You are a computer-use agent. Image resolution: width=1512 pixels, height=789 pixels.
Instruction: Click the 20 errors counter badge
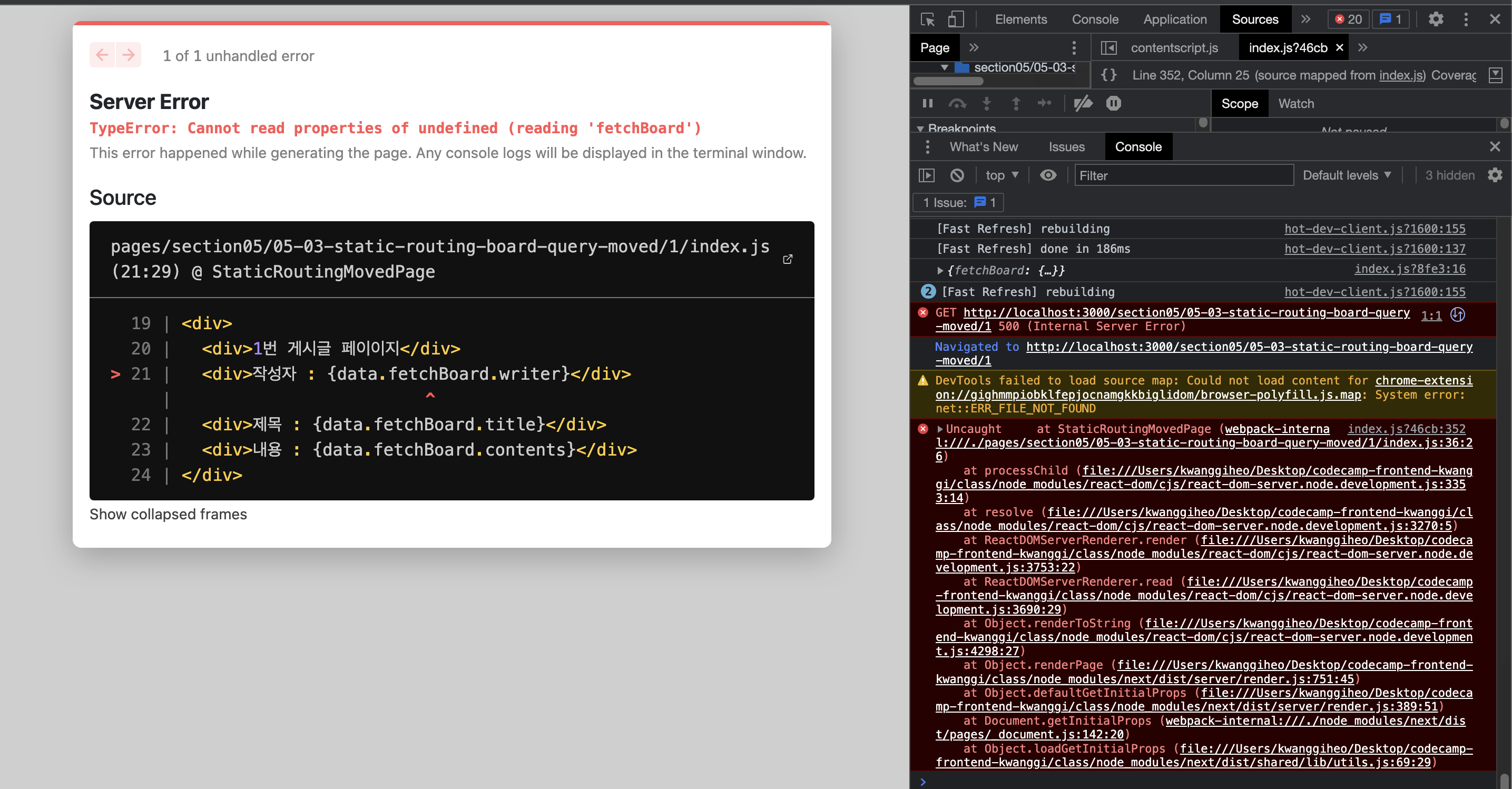tap(1348, 19)
